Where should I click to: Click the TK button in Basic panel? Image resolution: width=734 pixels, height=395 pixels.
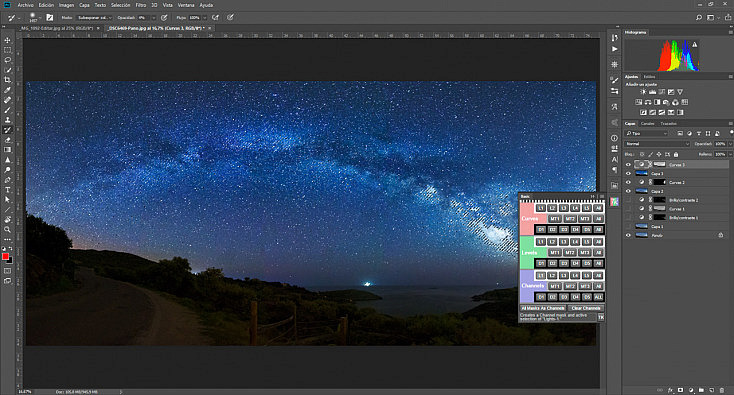[601, 317]
